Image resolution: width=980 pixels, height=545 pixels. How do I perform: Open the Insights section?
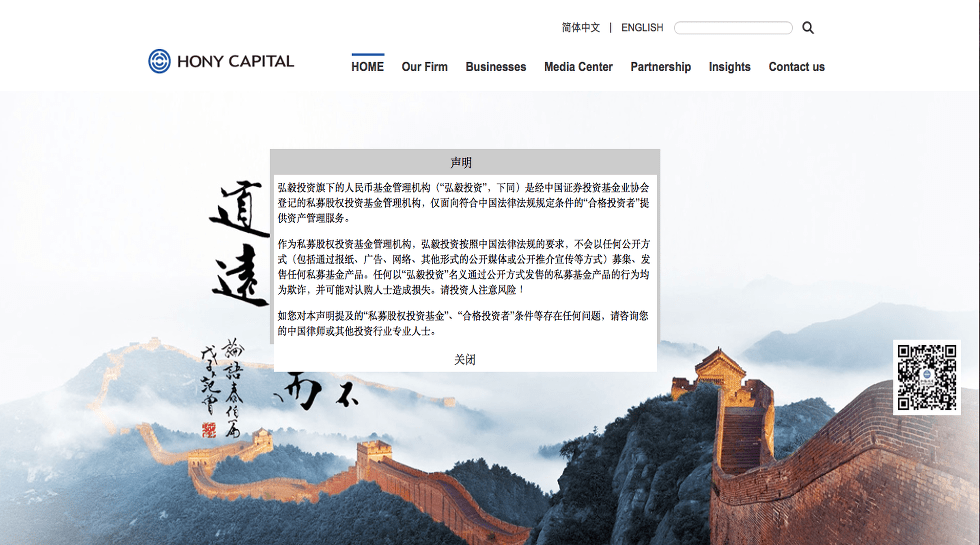tap(729, 67)
